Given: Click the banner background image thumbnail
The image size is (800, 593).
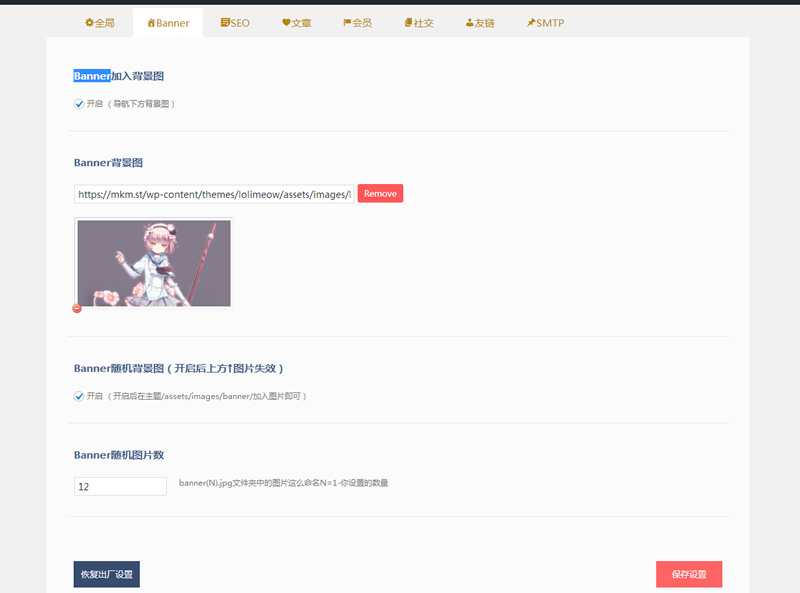Looking at the screenshot, I should (153, 262).
